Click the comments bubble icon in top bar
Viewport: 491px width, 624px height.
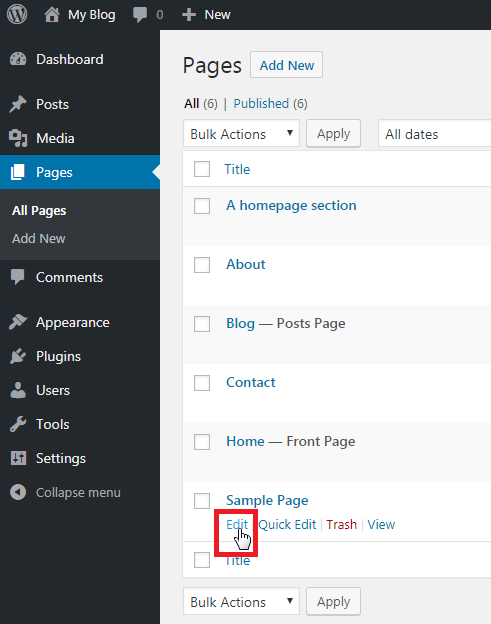(140, 15)
